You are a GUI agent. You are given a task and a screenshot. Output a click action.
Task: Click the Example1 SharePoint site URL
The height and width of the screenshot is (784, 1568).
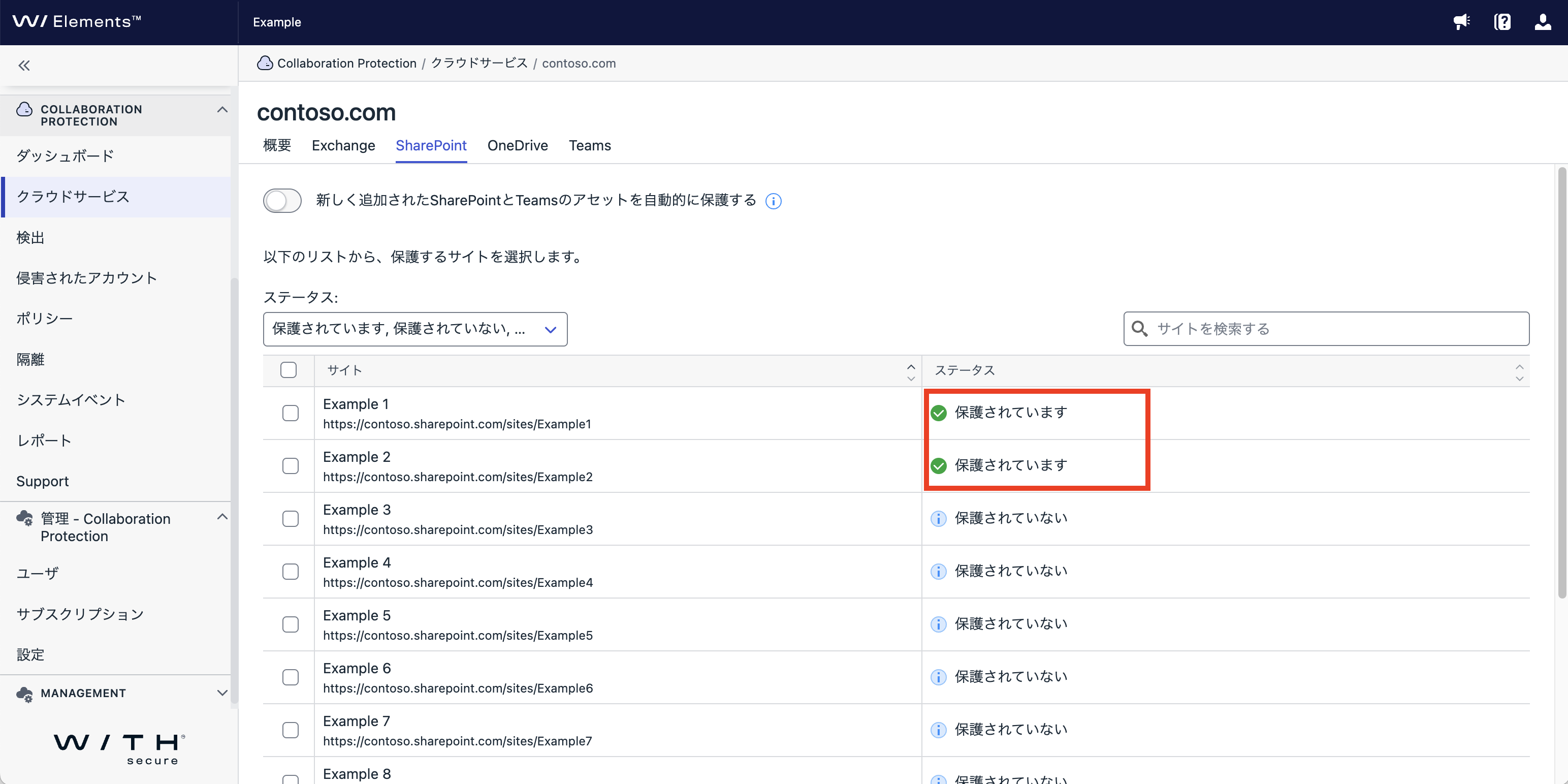click(457, 424)
